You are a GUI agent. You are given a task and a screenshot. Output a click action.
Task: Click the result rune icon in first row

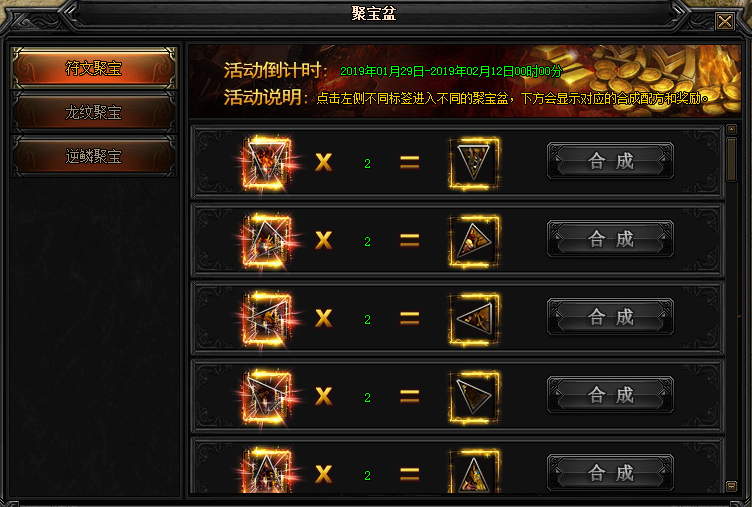[x=474, y=163]
